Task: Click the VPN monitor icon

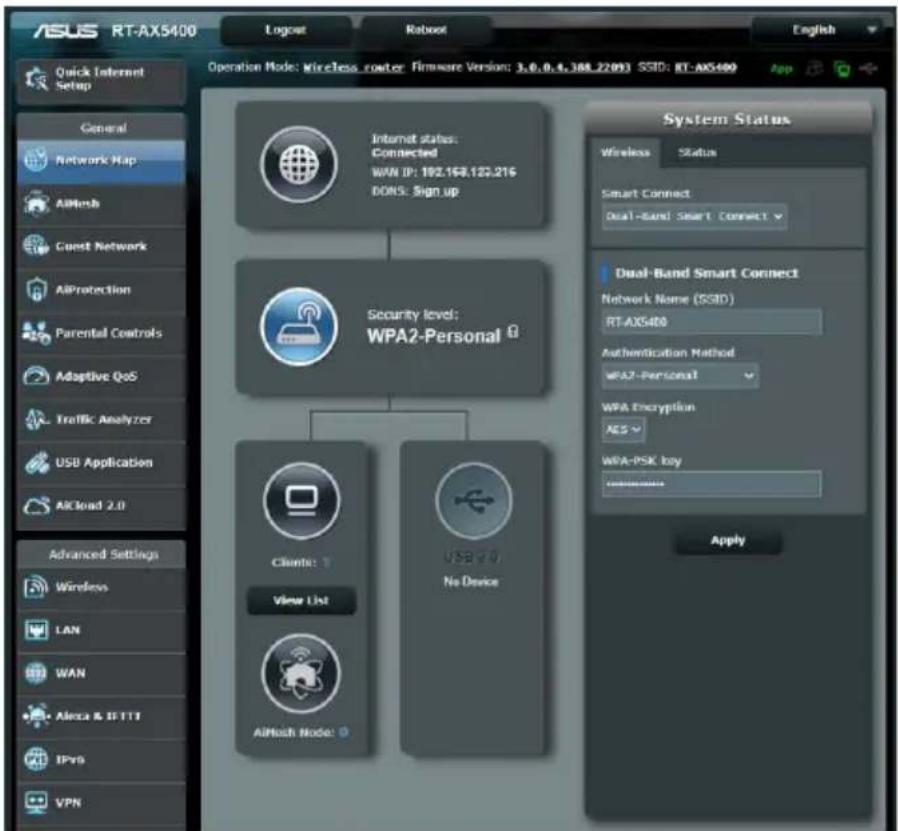Action: (x=36, y=802)
